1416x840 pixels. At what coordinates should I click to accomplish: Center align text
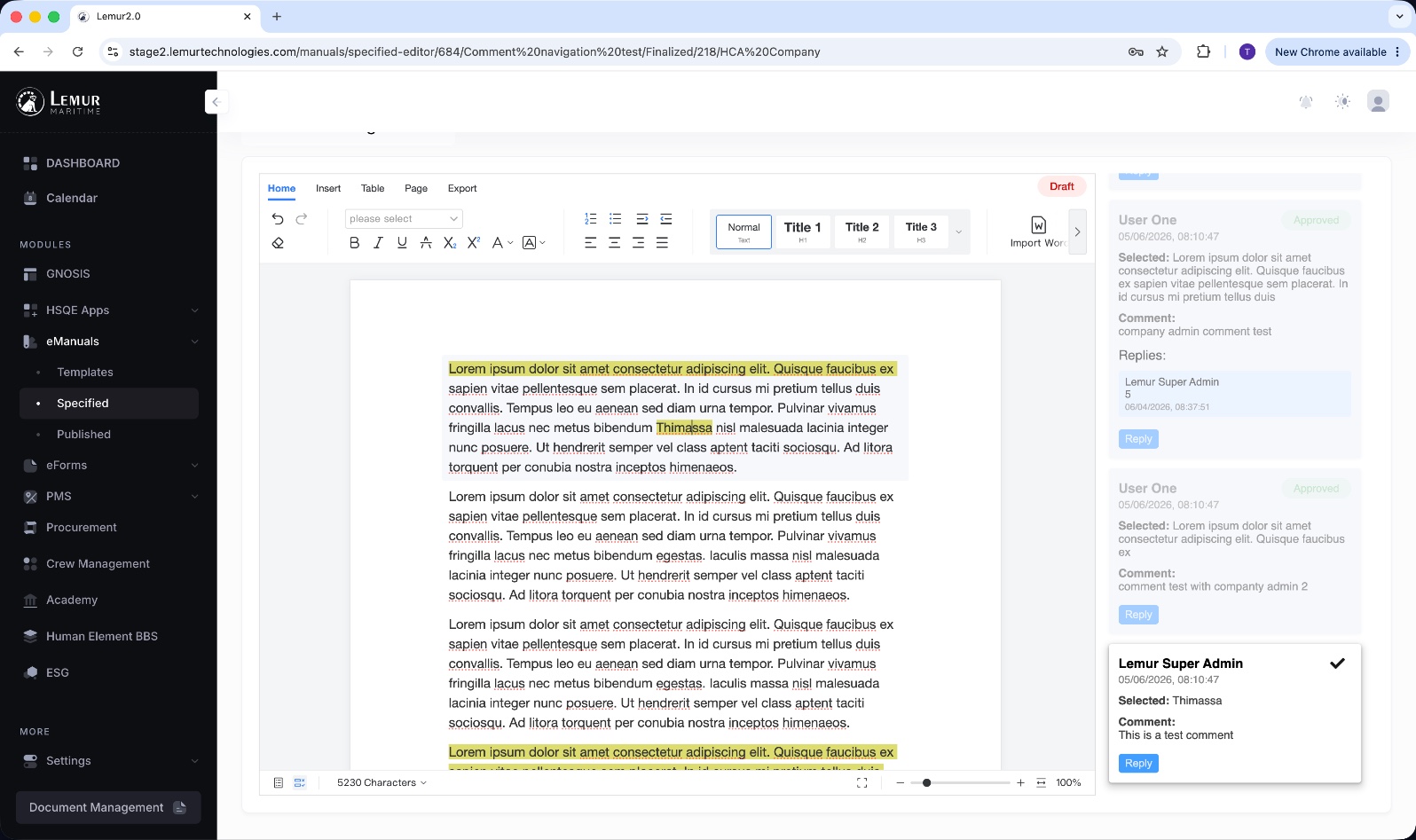tap(614, 242)
